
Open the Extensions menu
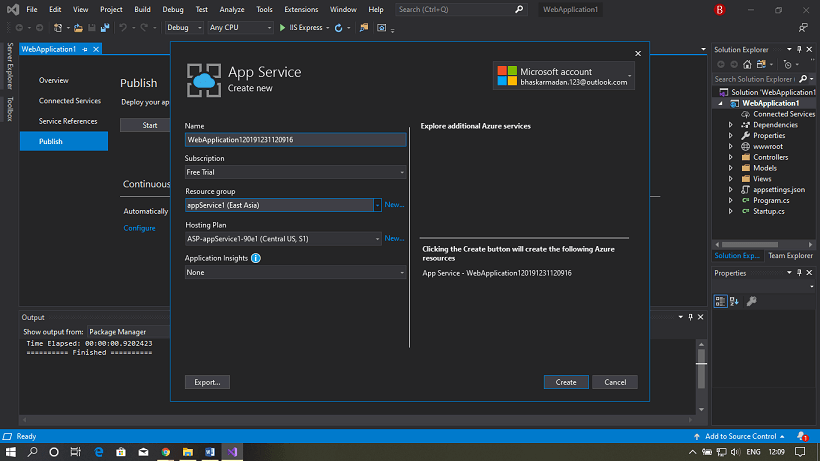301,9
